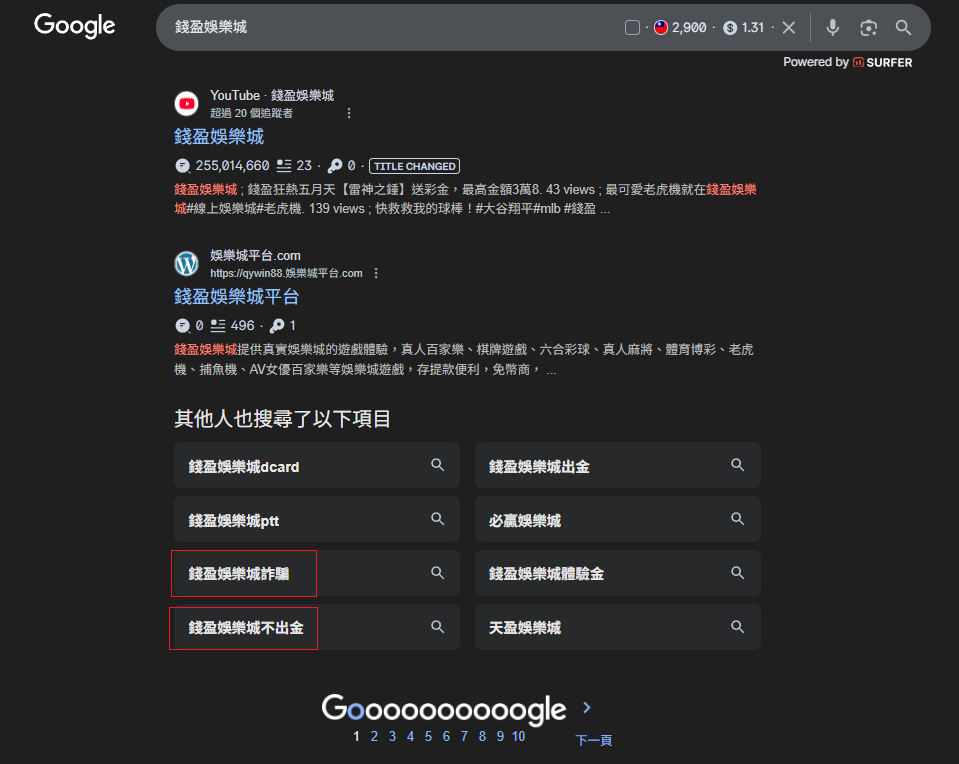Click the TITLE CHANGED badge

pos(414,166)
